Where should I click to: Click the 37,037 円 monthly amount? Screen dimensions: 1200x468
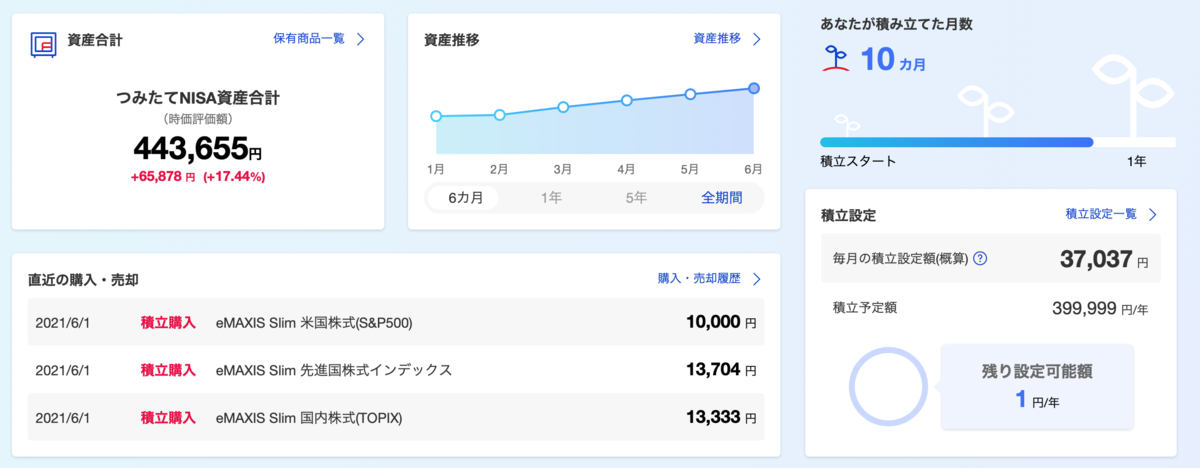click(1104, 260)
